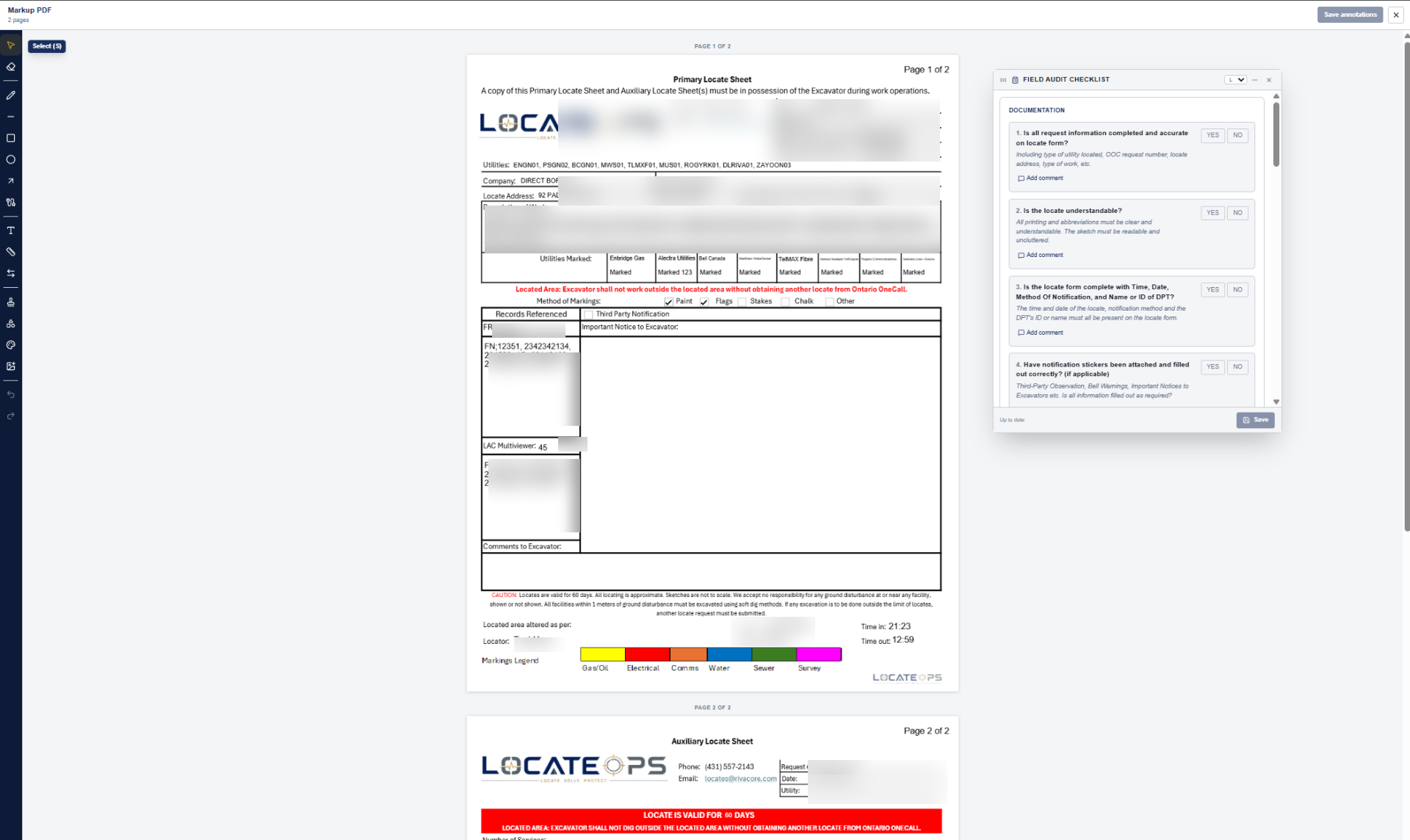Select the Circle shape tool
Viewport: 1410px width, 840px height.
(x=10, y=159)
